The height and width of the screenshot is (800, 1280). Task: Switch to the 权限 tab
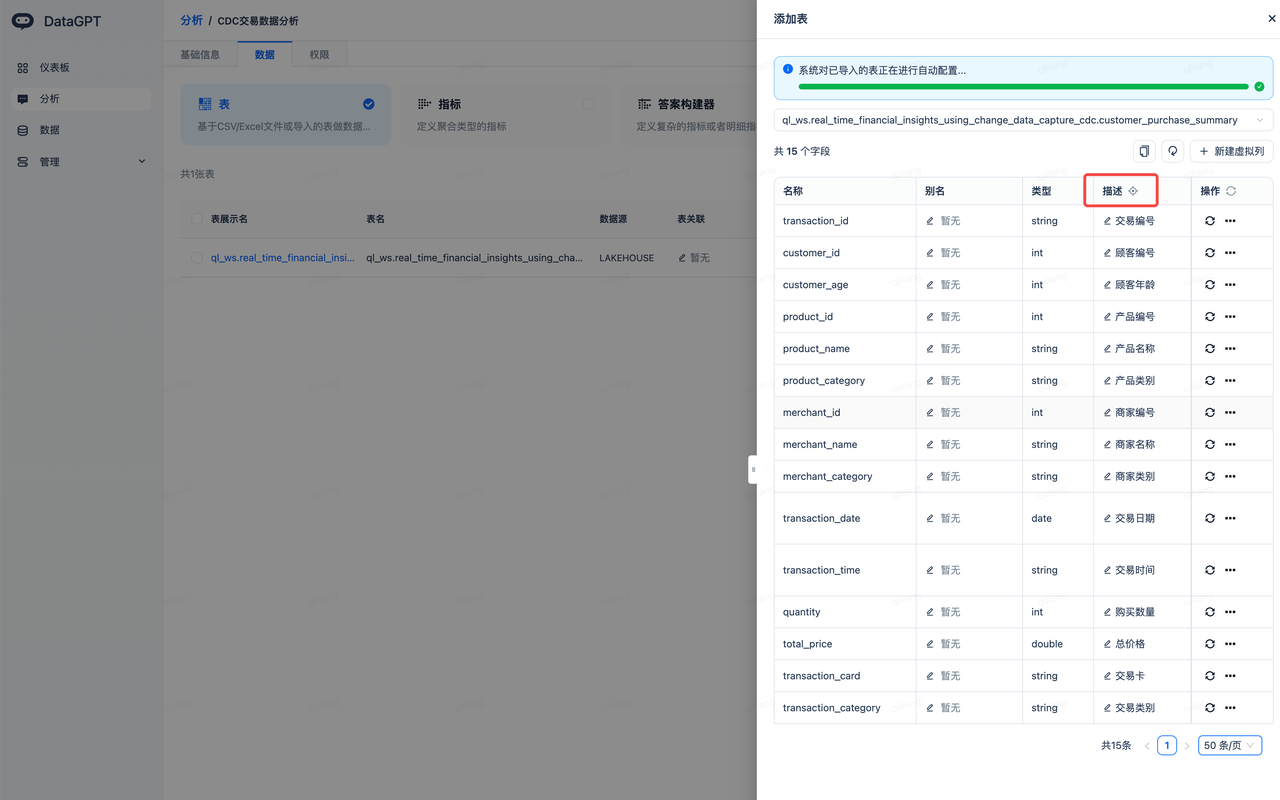pyautogui.click(x=319, y=55)
